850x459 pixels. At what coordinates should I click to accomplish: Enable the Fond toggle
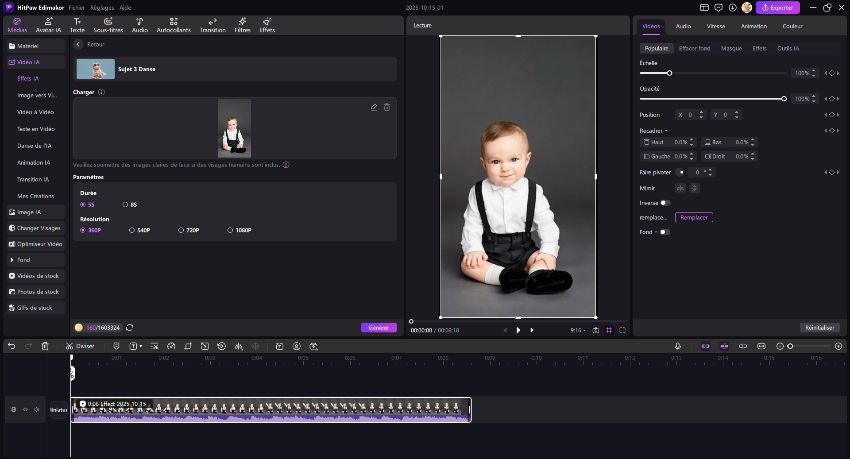[664, 232]
